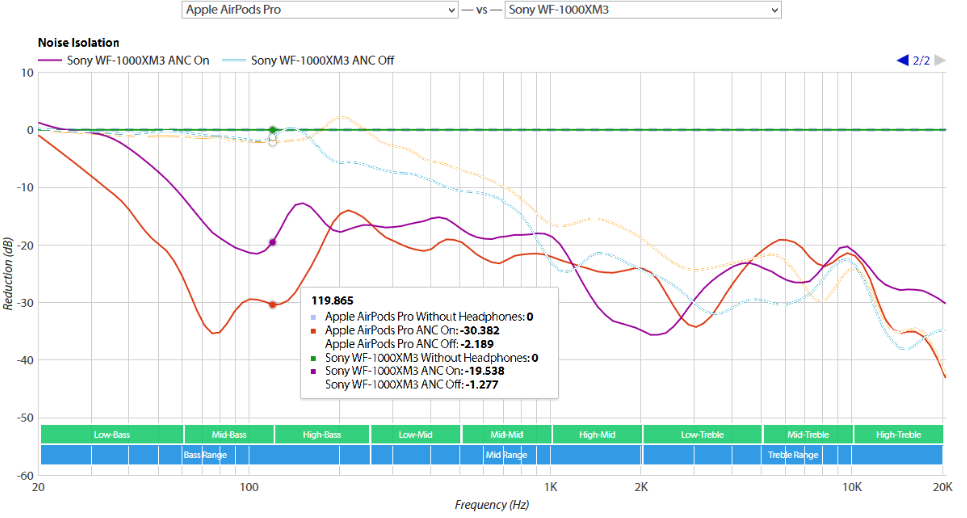This screenshot has width=967, height=518.
Task: Click the tooltip frequency value 119.865
Action: click(332, 301)
